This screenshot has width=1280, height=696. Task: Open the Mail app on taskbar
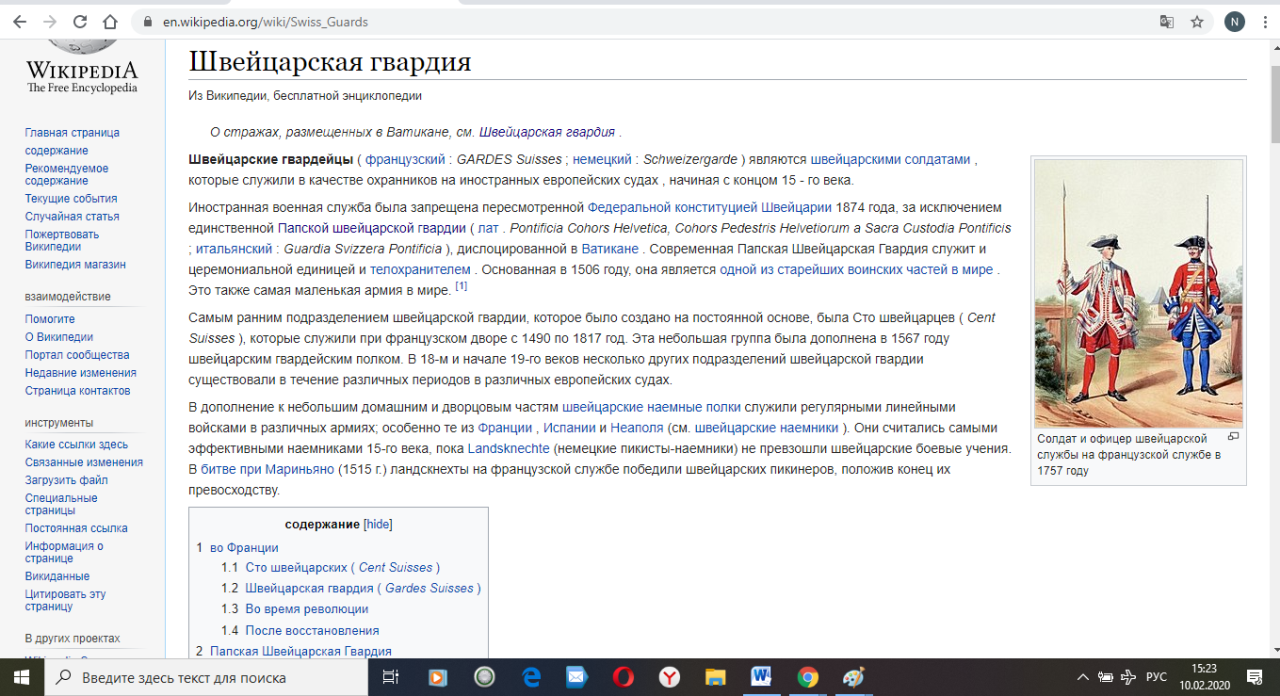pyautogui.click(x=577, y=677)
